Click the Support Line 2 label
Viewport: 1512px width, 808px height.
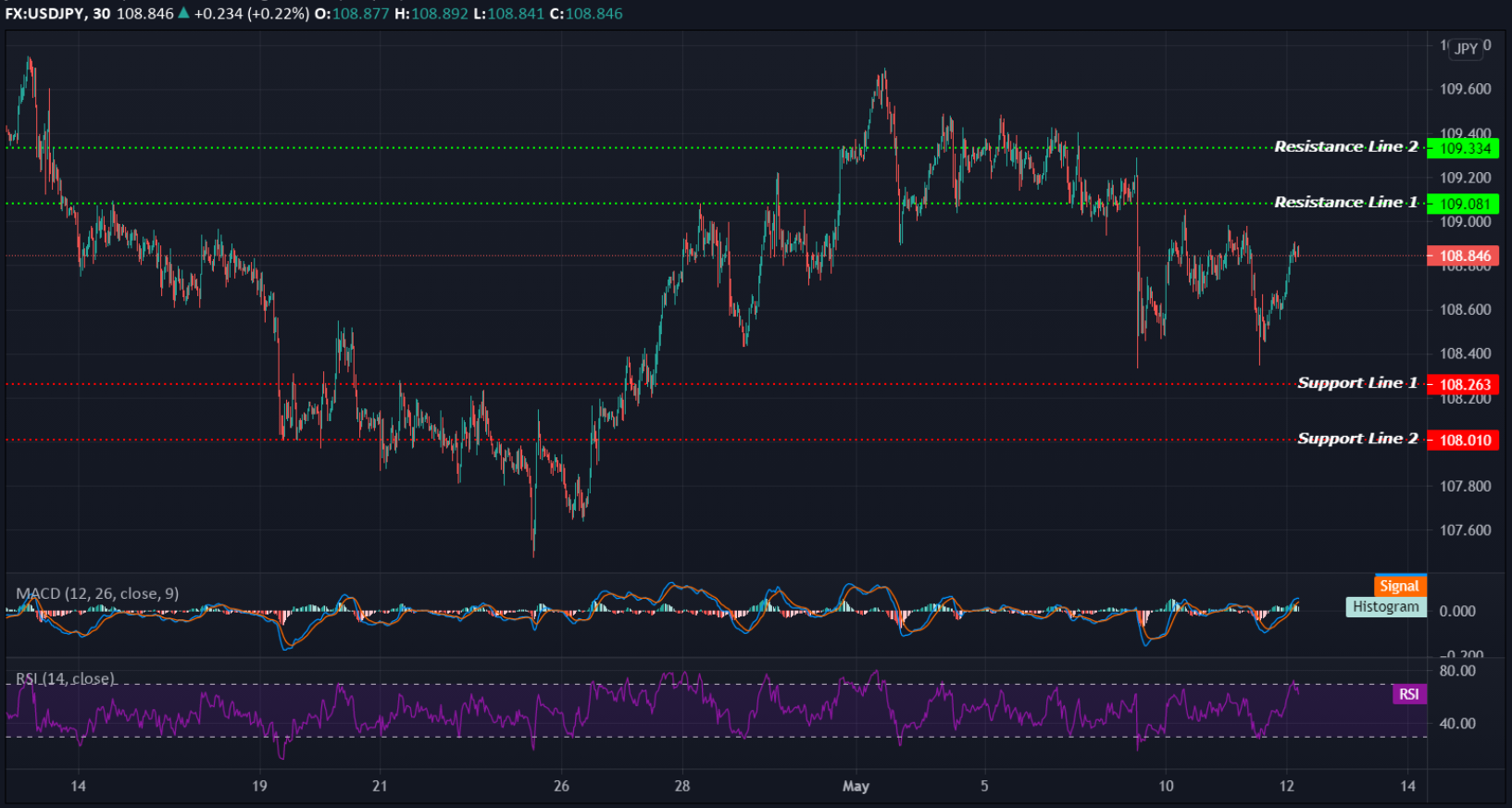1357,438
